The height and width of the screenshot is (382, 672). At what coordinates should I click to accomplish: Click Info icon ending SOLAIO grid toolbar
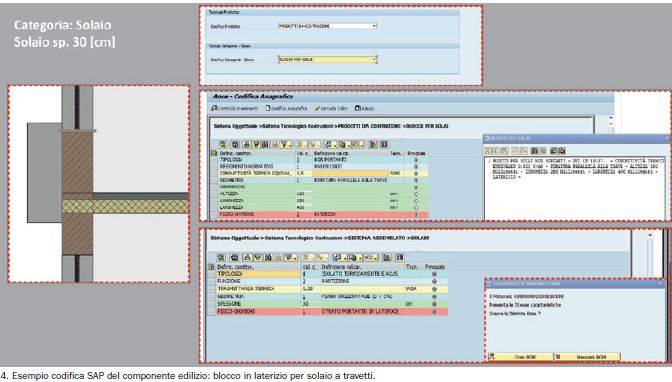pyautogui.click(x=400, y=257)
